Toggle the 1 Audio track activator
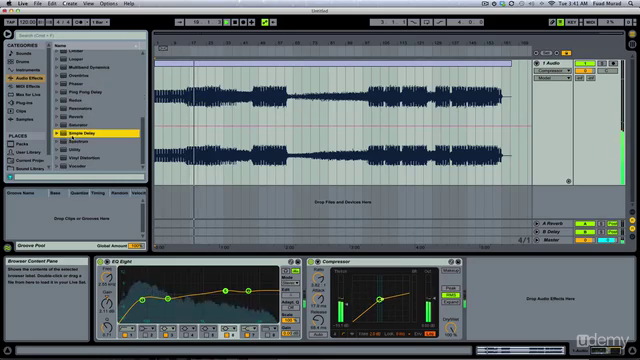Screen dimensions: 640x360 [x=585, y=63]
